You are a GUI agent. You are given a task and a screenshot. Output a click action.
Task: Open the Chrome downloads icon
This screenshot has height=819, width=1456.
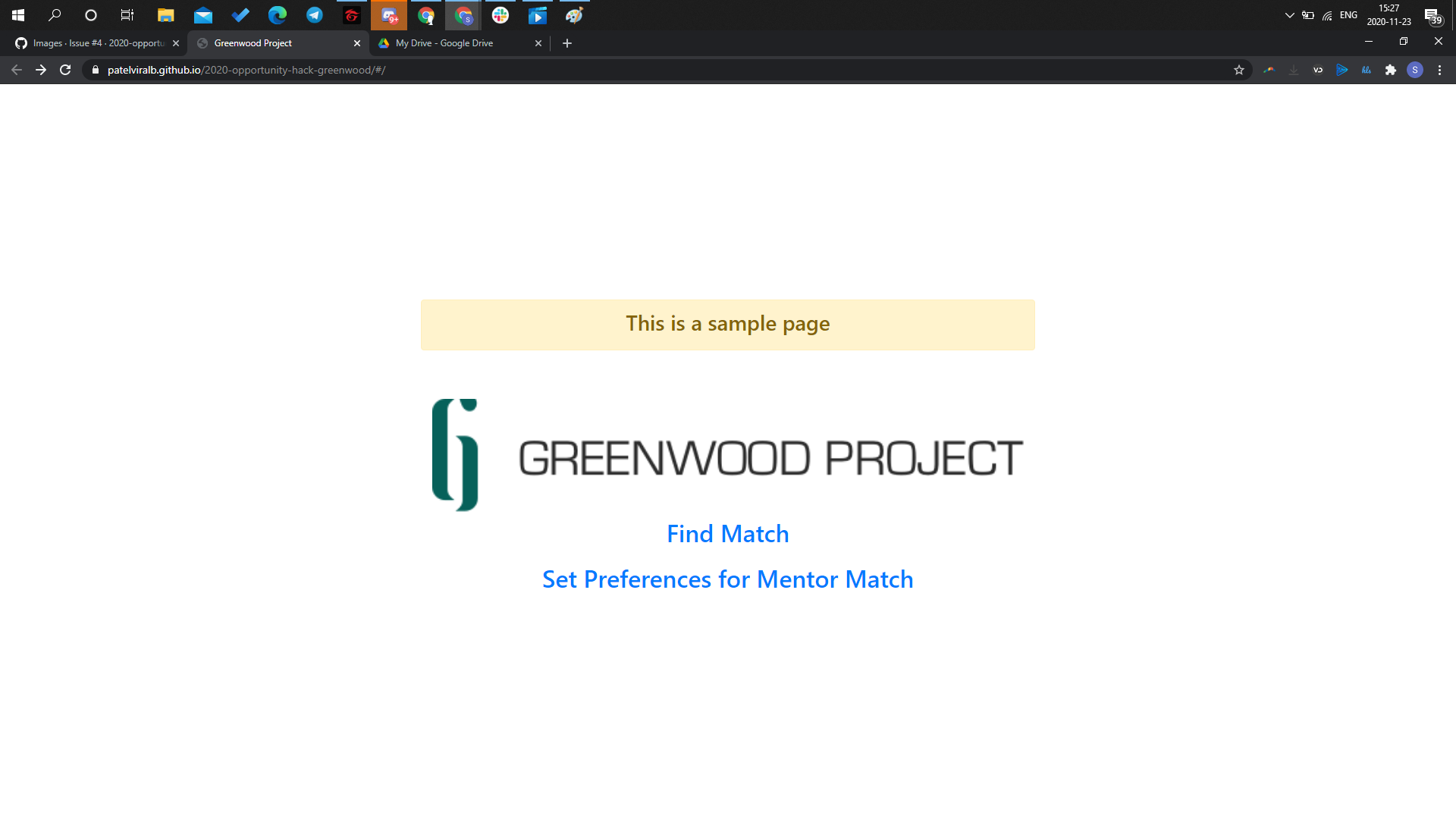point(1293,70)
